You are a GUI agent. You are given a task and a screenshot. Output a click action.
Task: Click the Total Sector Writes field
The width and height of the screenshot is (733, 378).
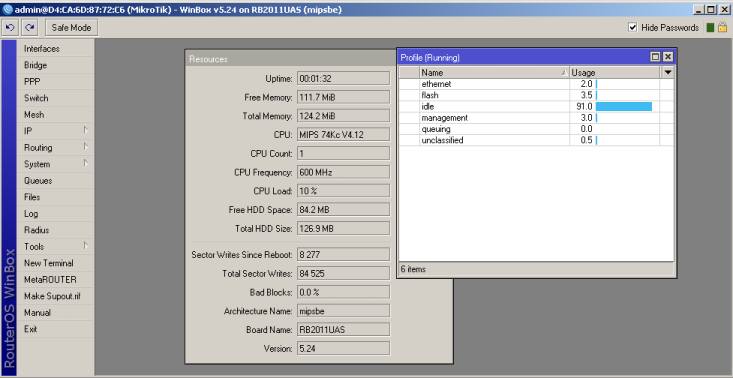[x=343, y=273]
